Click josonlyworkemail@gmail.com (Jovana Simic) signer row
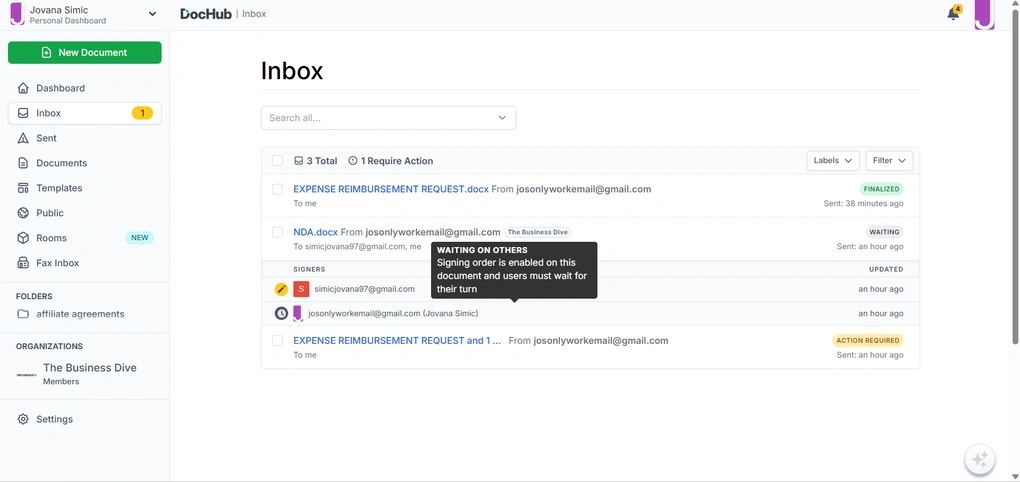This screenshot has height=482, width=1020. pyautogui.click(x=590, y=314)
